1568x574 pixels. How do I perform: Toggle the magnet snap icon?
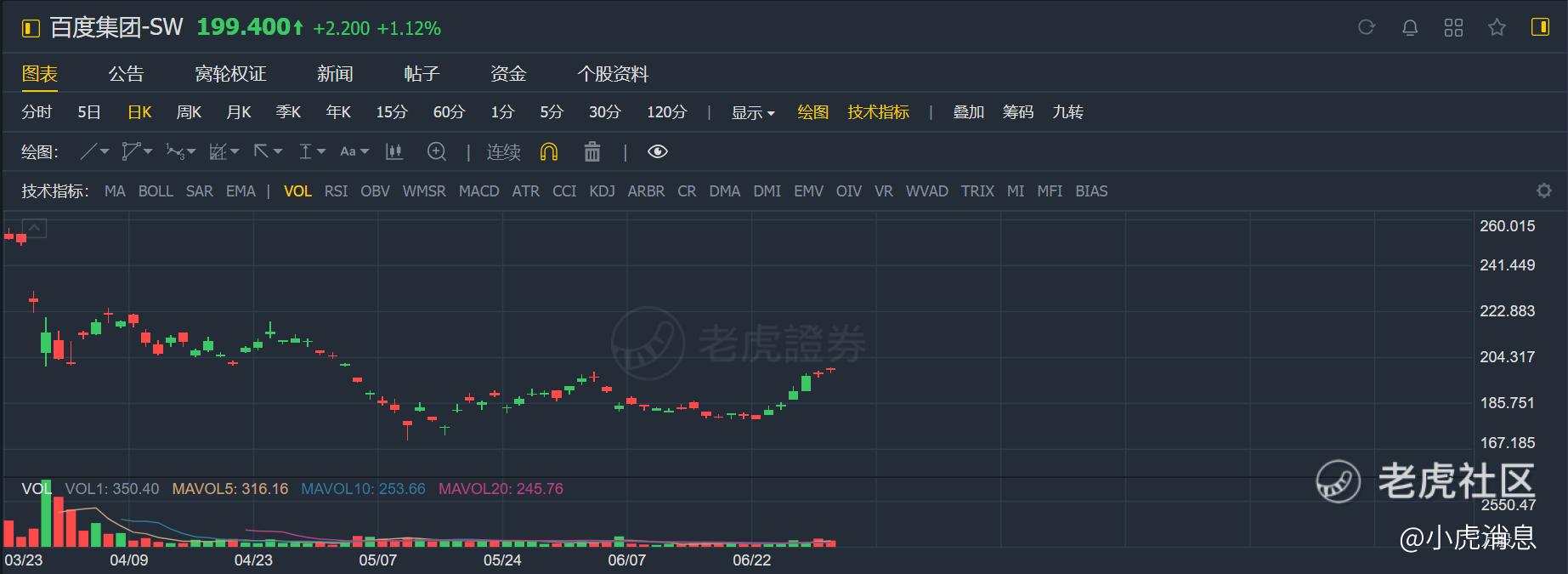(549, 151)
